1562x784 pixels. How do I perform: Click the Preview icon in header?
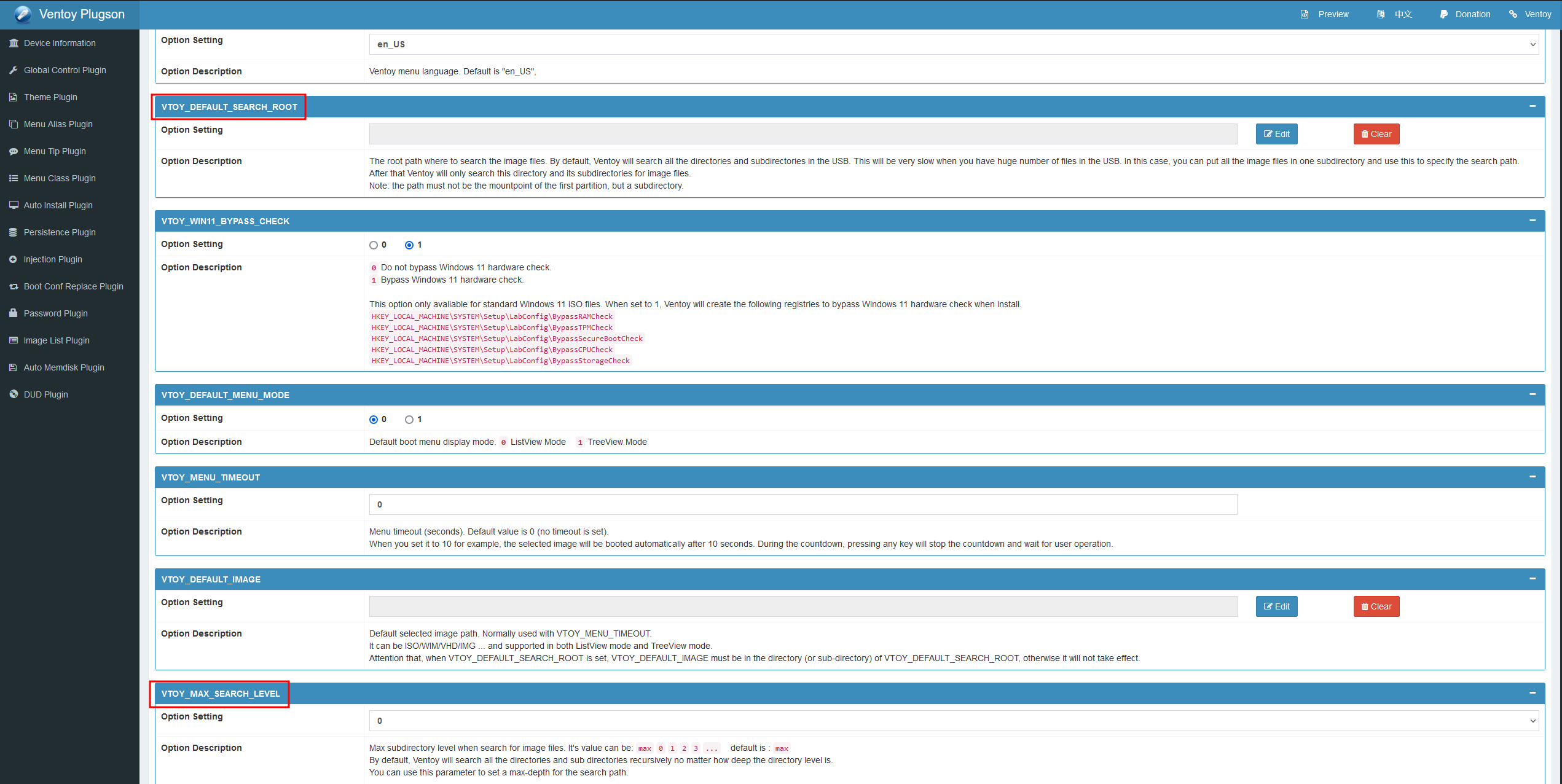pos(1304,14)
